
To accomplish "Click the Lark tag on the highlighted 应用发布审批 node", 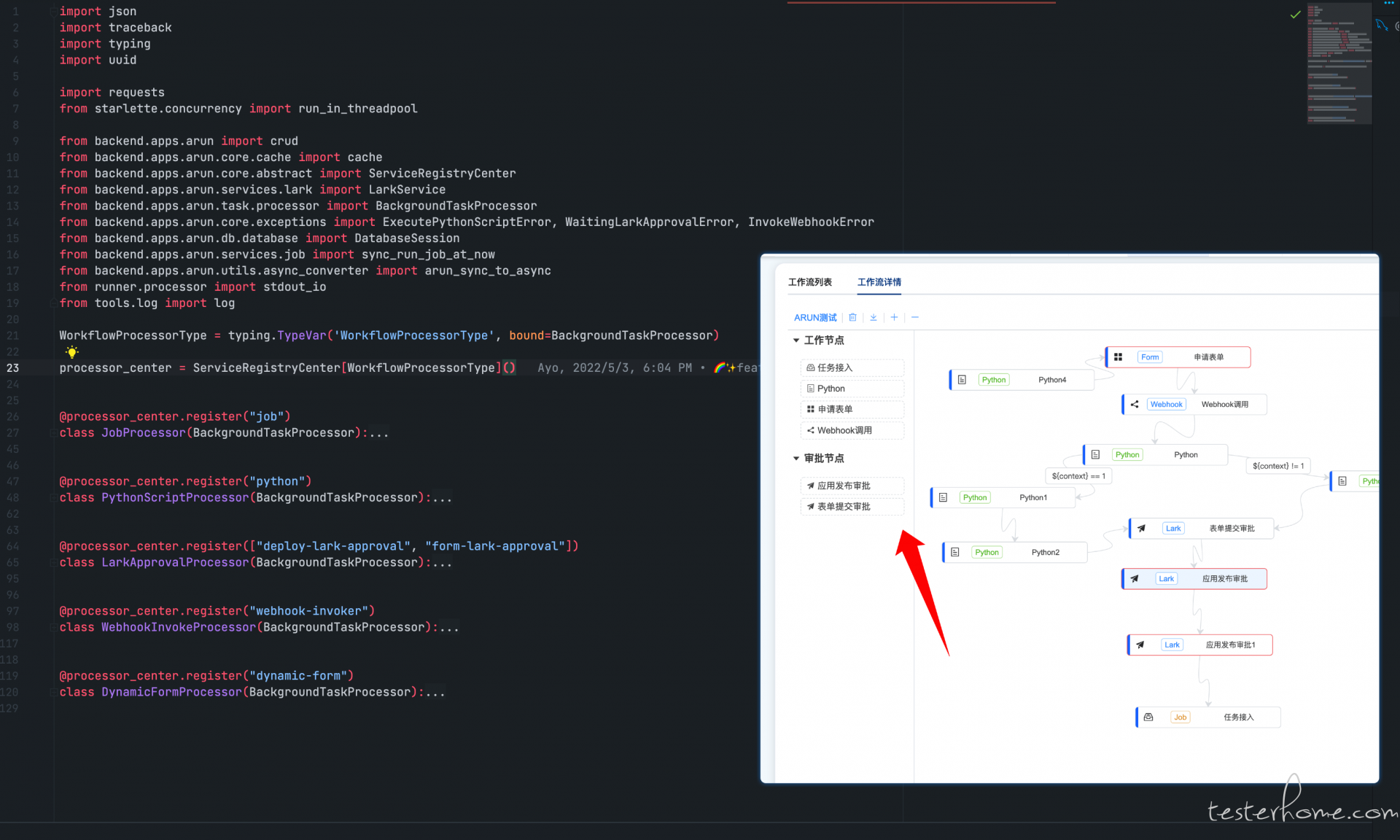I will pos(1166,578).
